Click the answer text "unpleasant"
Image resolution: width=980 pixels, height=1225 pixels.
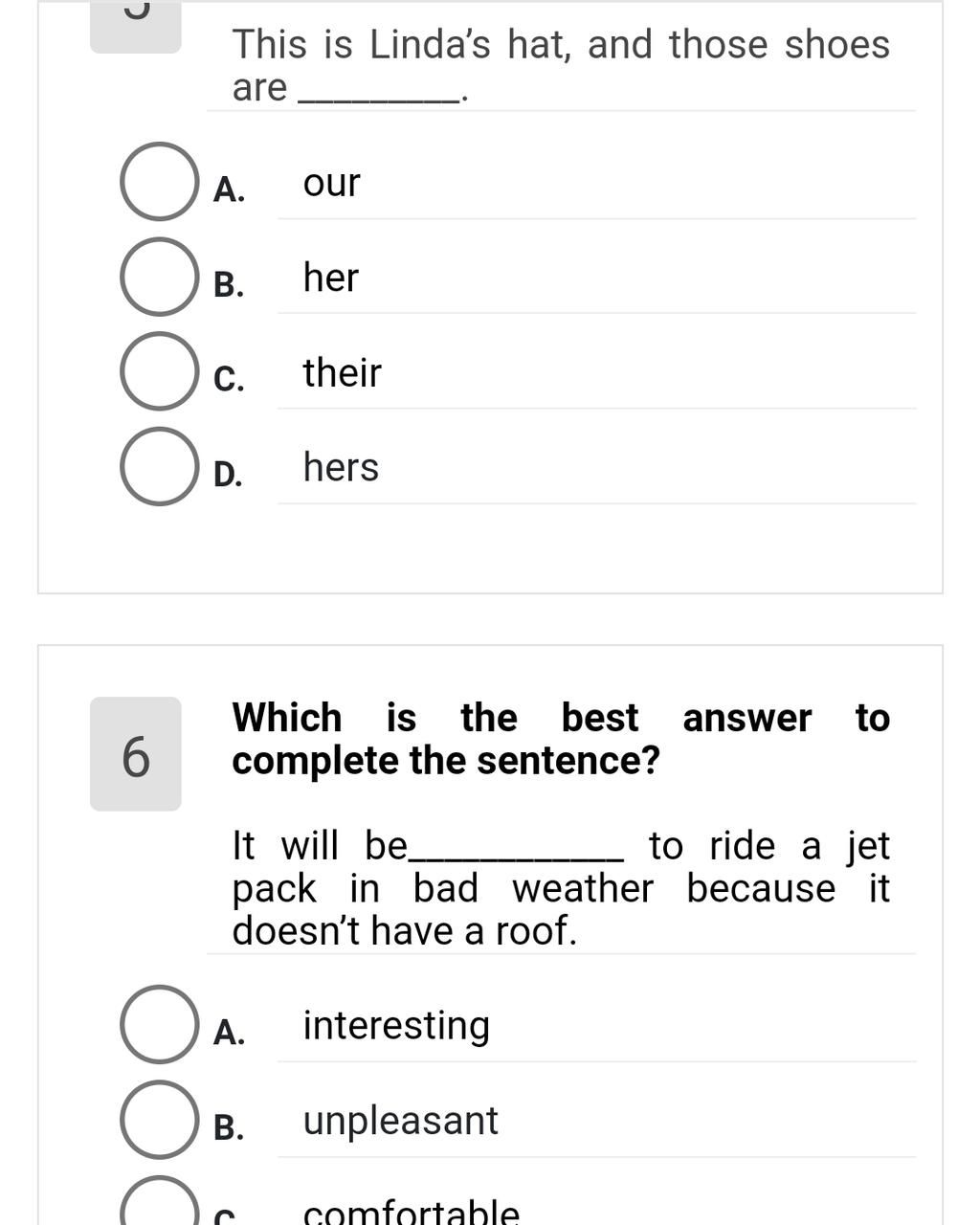click(x=400, y=1121)
